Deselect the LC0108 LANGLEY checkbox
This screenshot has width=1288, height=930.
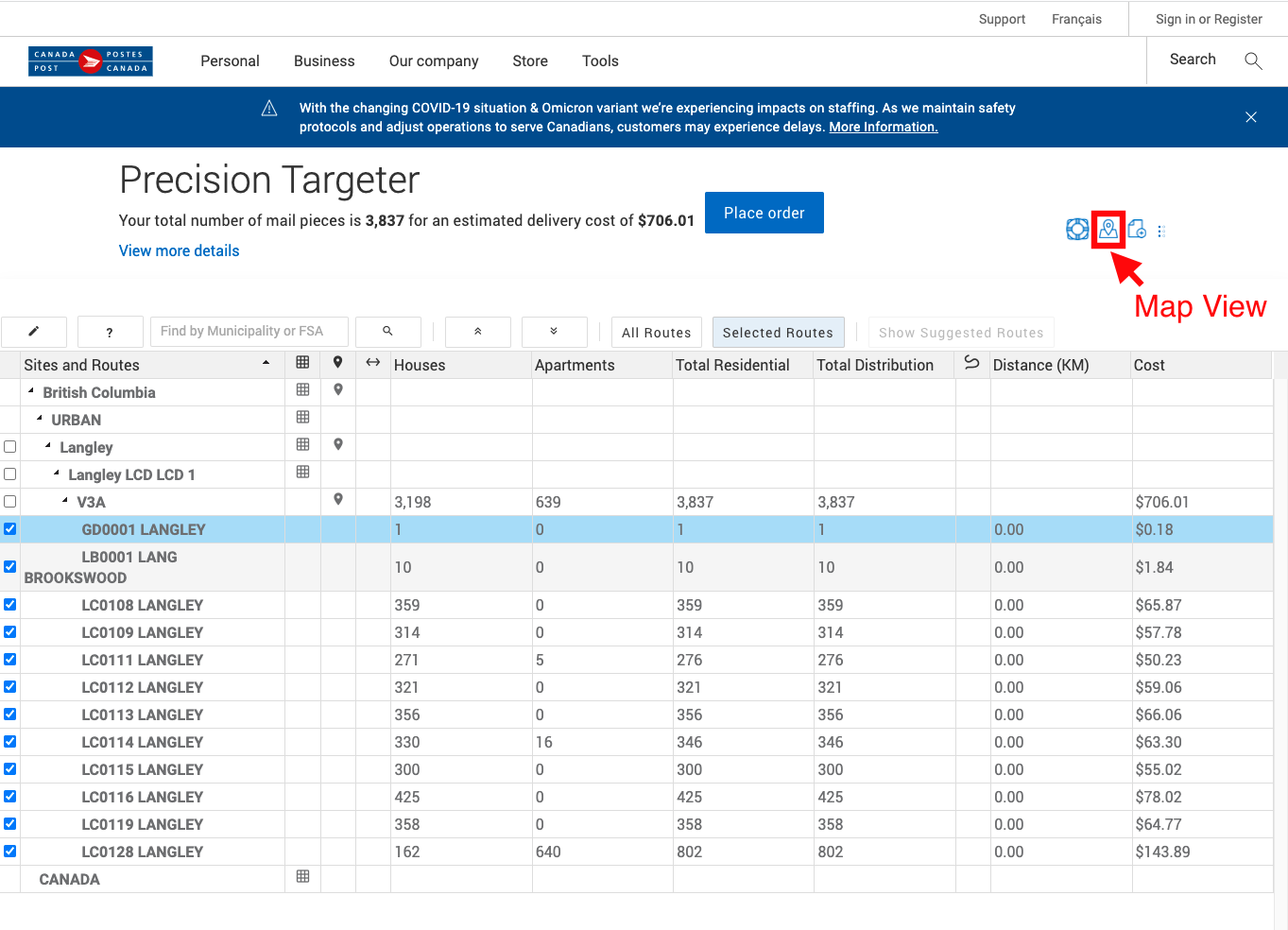(10, 605)
